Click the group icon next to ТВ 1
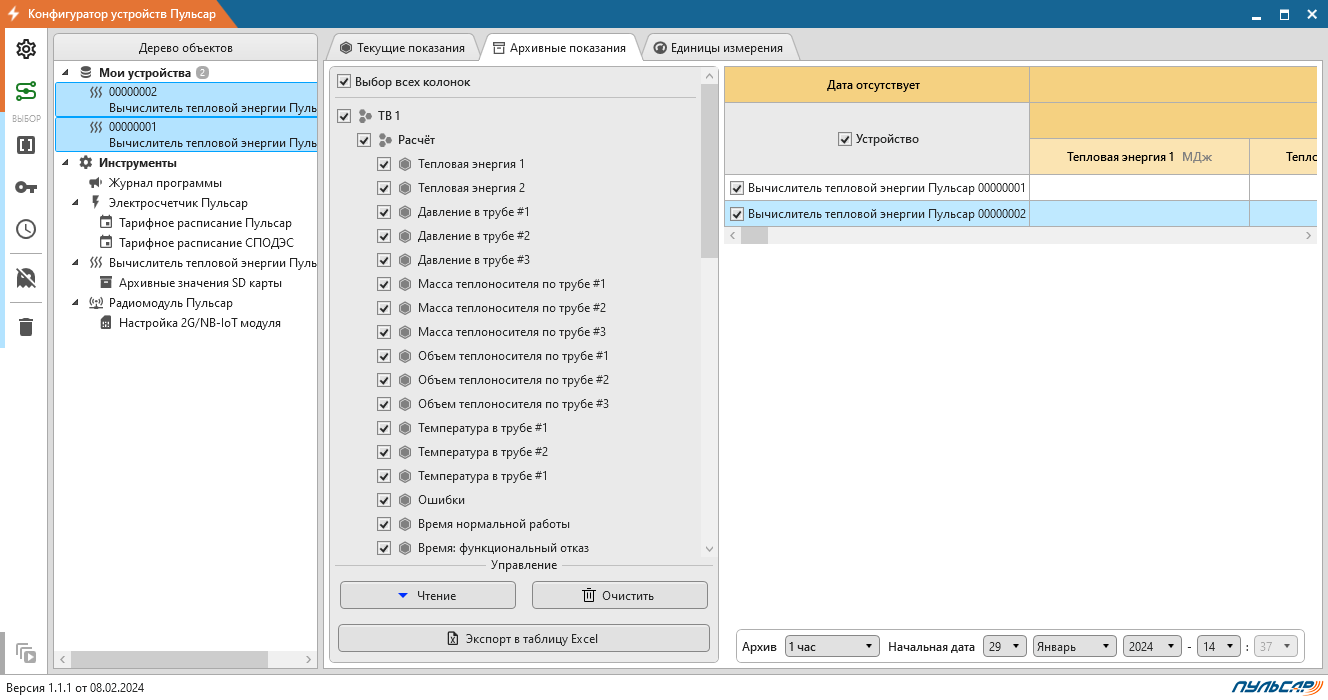The width and height of the screenshot is (1328, 700). coord(365,116)
